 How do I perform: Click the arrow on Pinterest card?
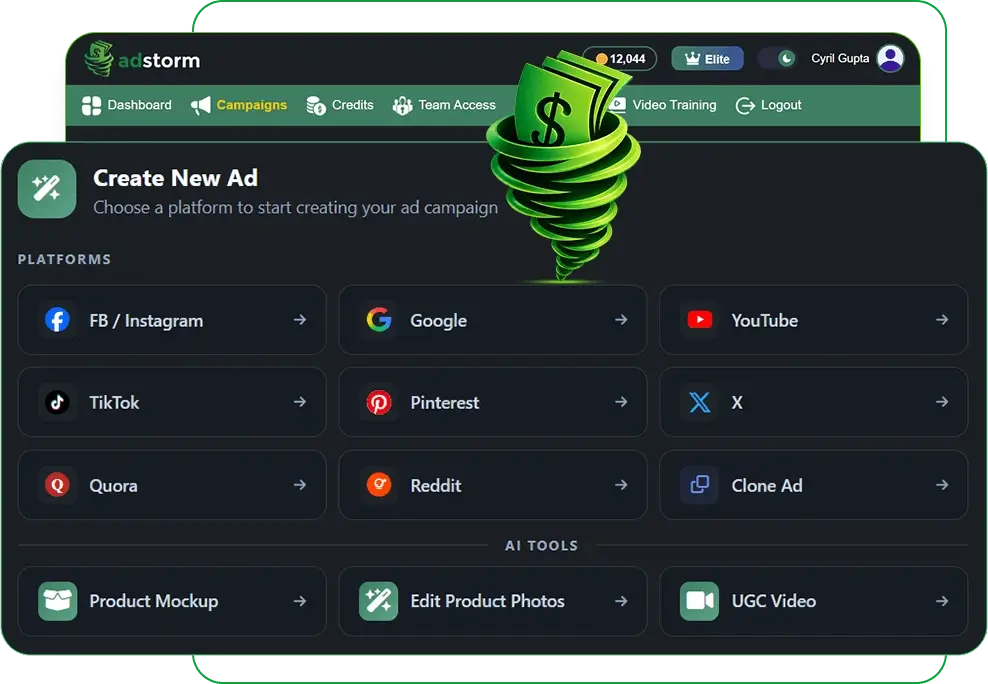[621, 402]
